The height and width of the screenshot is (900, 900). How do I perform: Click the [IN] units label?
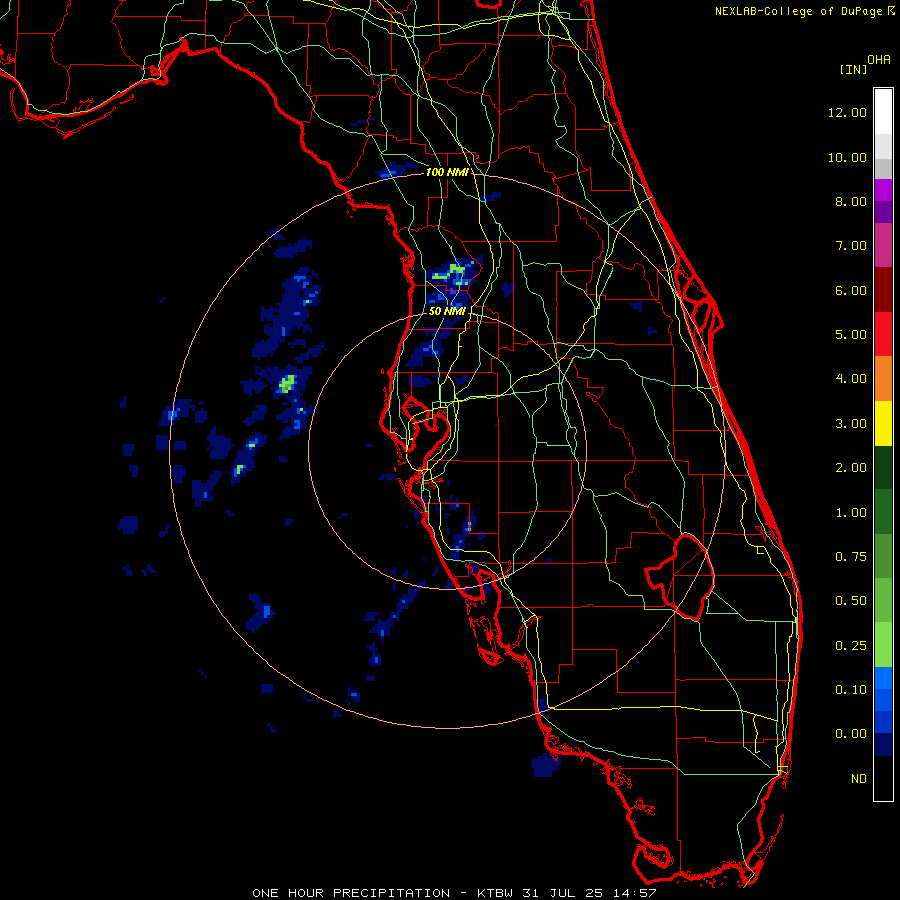853,69
